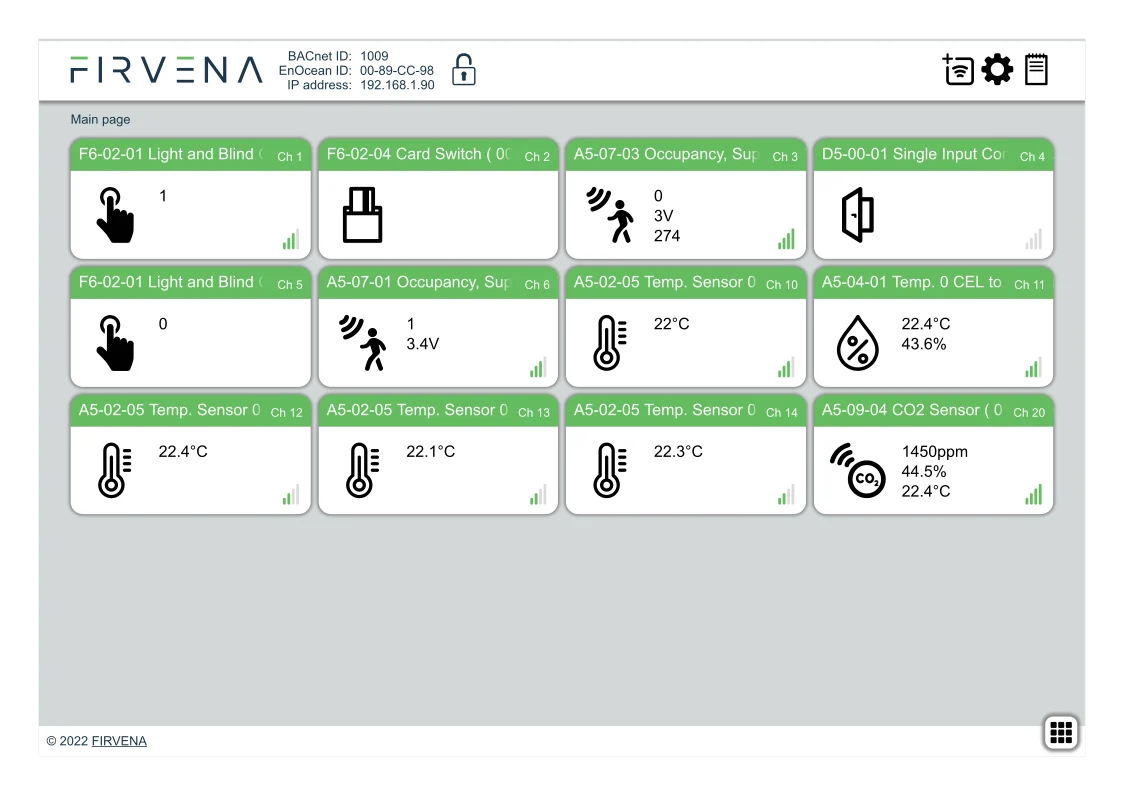Viewport: 1124px width, 795px height.
Task: Open settings with the gear icon
Action: tap(997, 70)
